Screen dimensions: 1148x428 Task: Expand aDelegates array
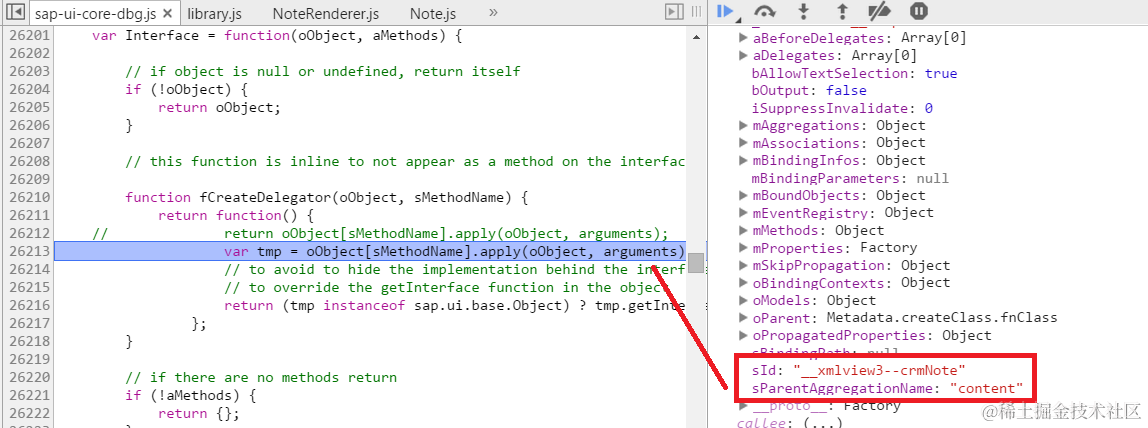pos(743,56)
